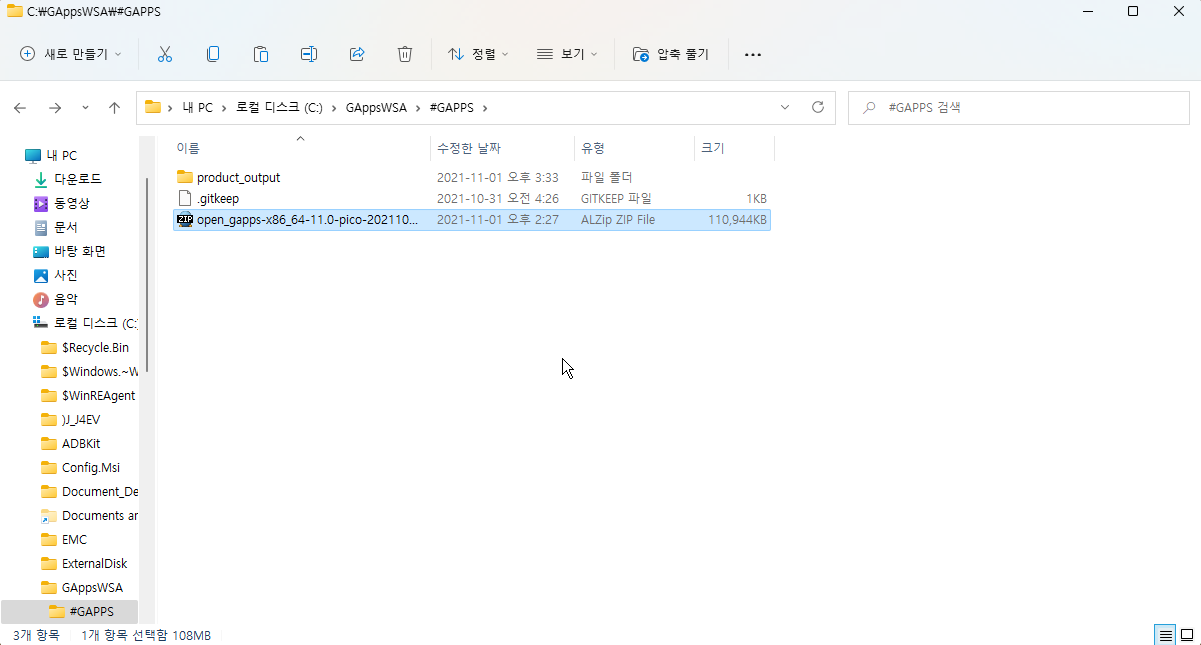
Task: Open the See more (...) menu
Action: pos(753,54)
